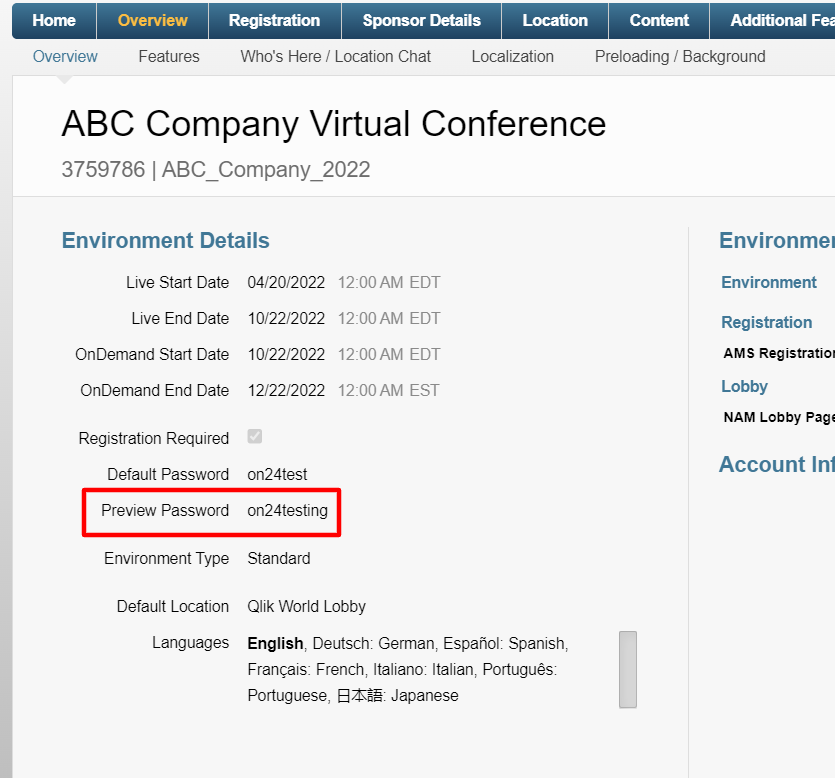
Task: Open the Features sub-tab
Action: [x=169, y=56]
